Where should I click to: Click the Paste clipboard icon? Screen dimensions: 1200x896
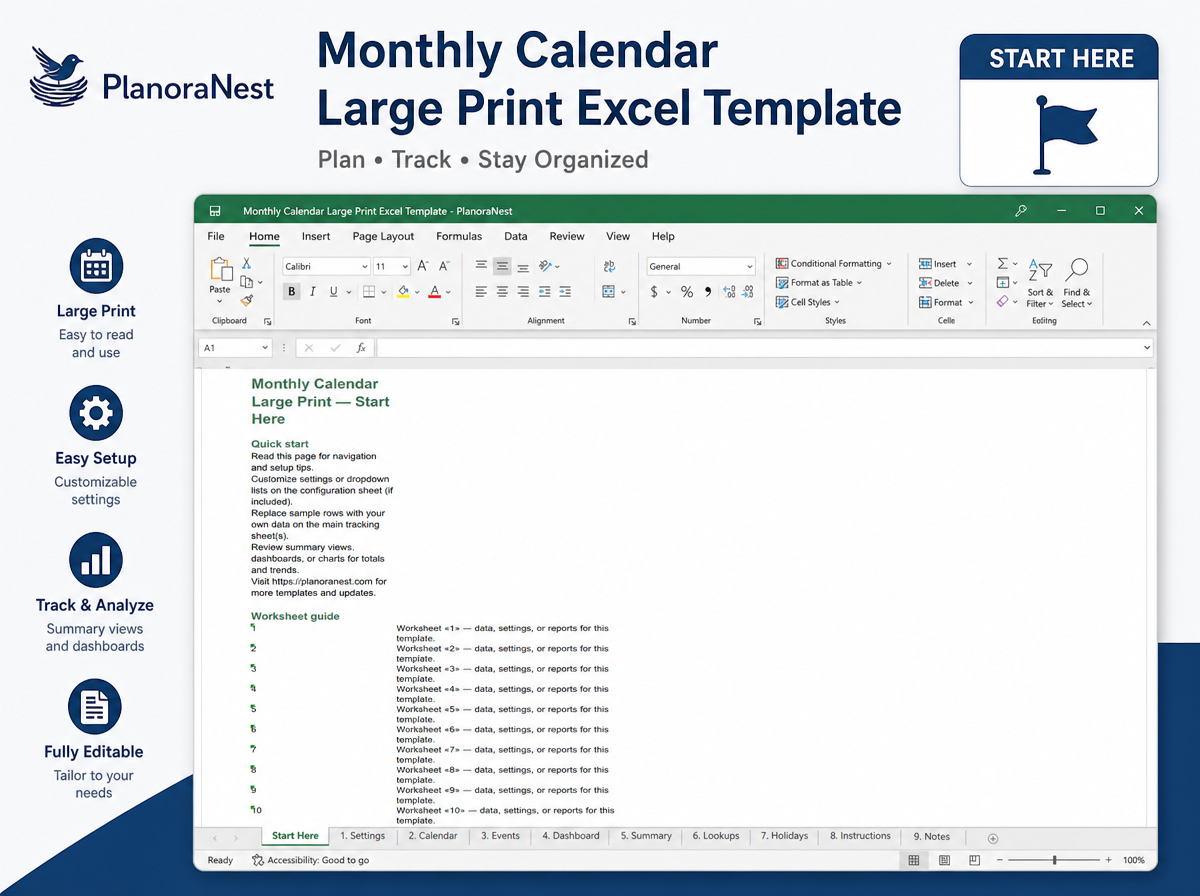coord(220,270)
